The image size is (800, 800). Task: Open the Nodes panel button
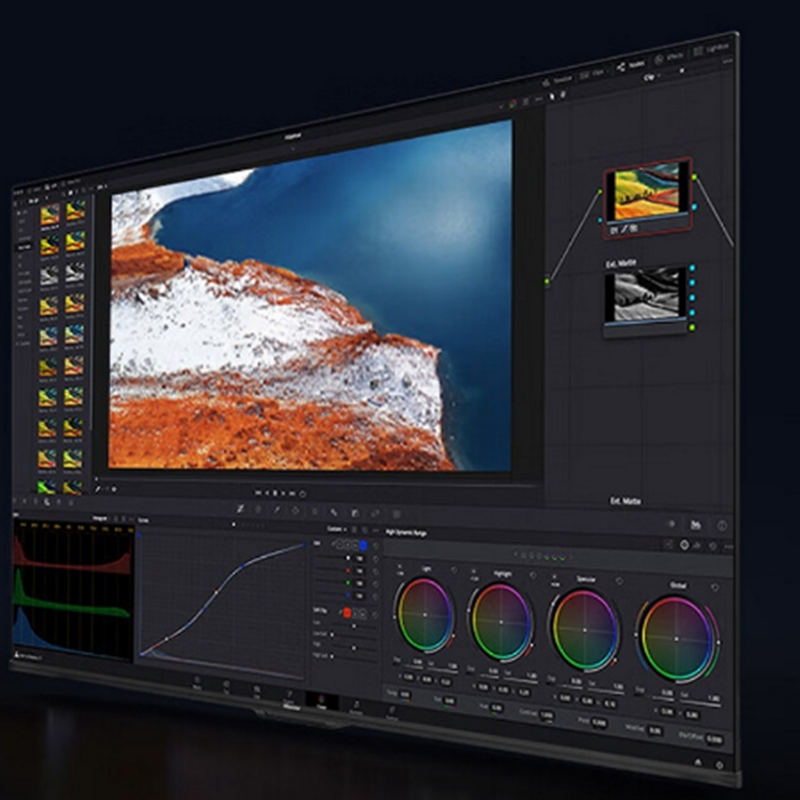631,65
